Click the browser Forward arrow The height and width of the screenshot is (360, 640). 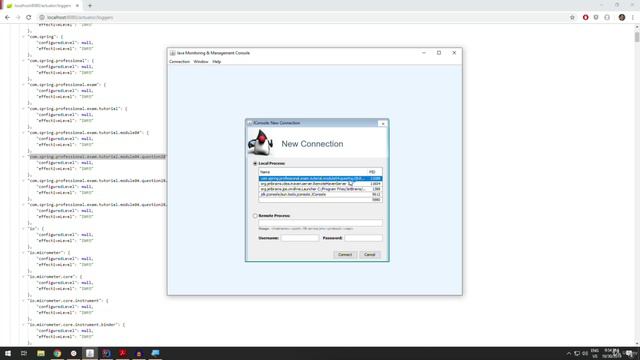pos(18,18)
